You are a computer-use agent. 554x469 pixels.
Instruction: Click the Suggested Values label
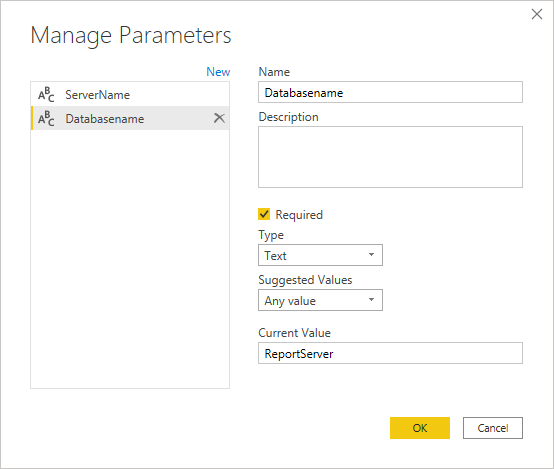[305, 280]
